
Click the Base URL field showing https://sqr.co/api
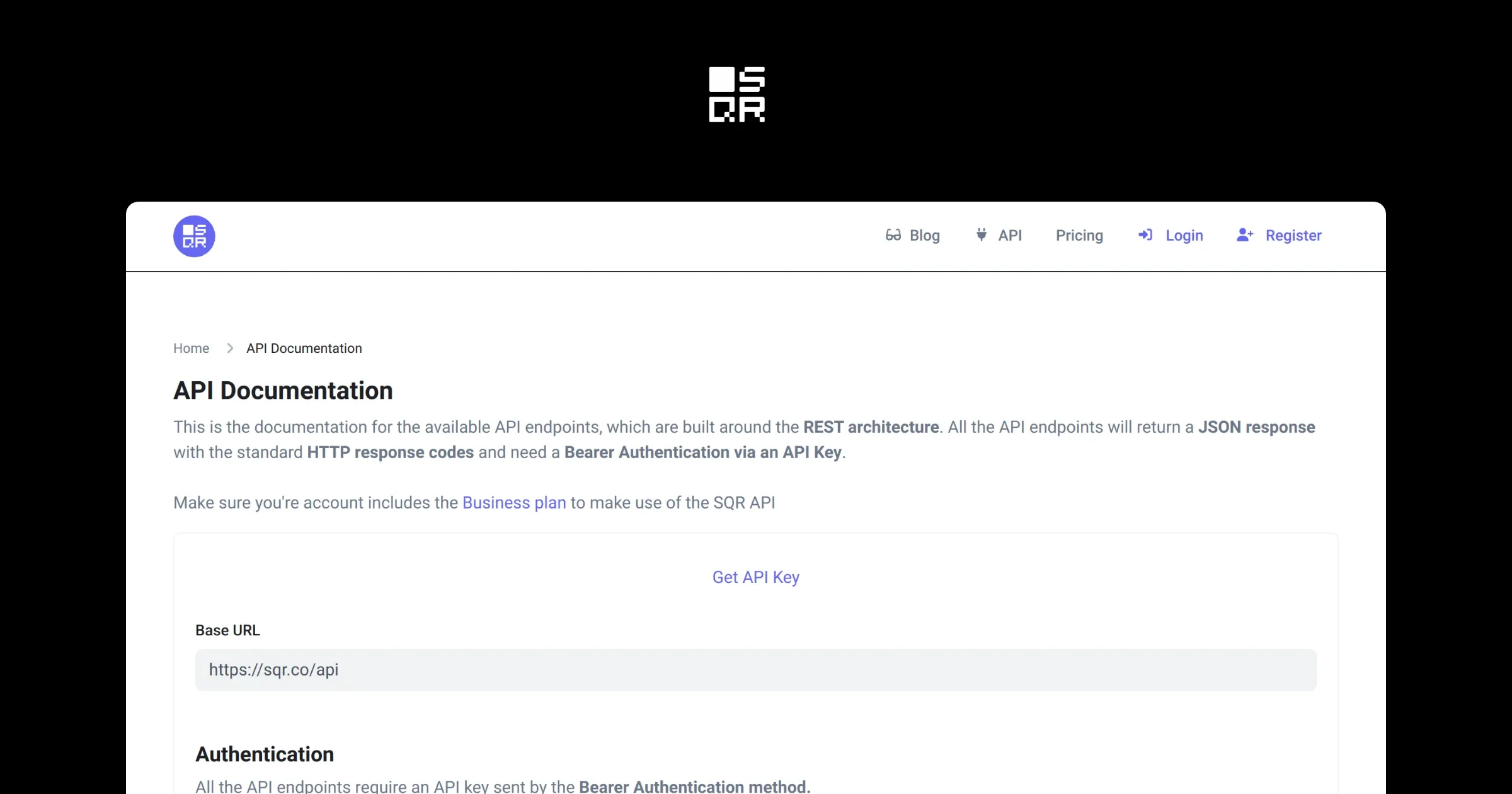pos(755,670)
